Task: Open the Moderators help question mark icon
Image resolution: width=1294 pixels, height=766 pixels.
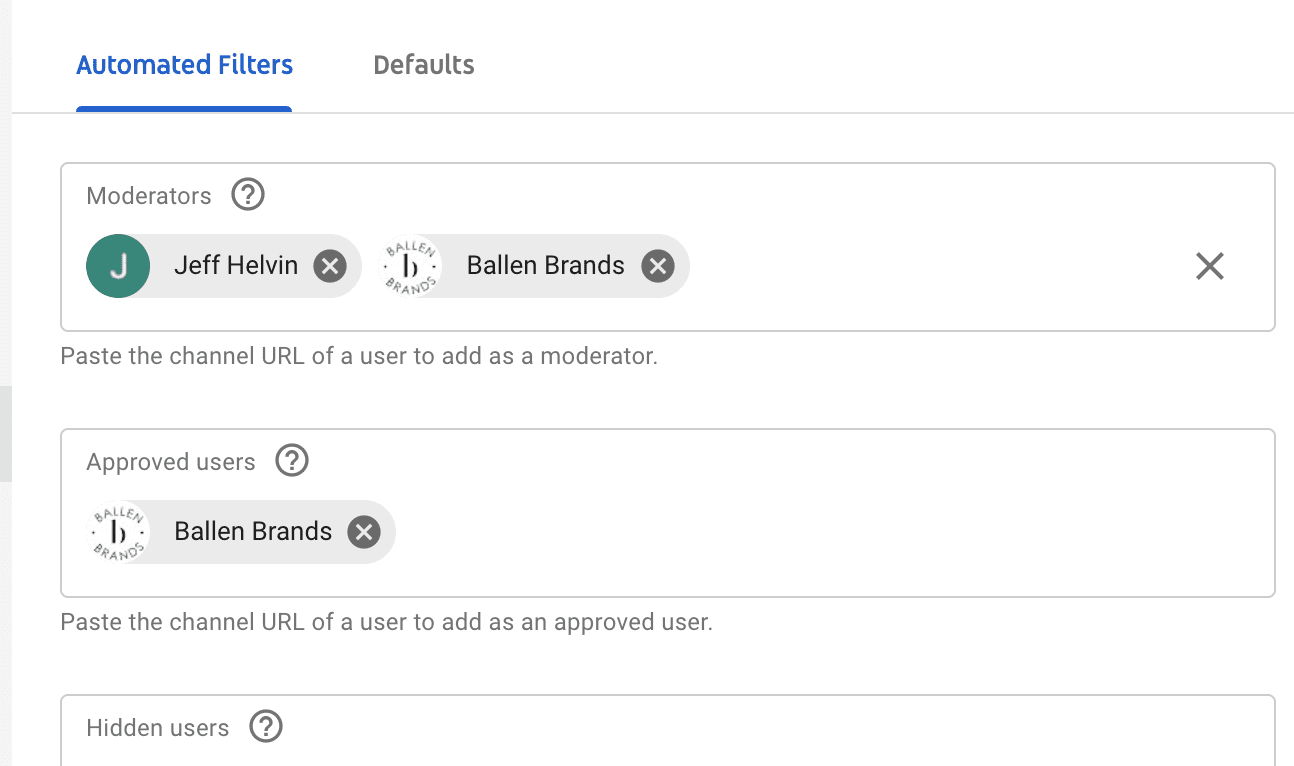Action: tap(248, 194)
